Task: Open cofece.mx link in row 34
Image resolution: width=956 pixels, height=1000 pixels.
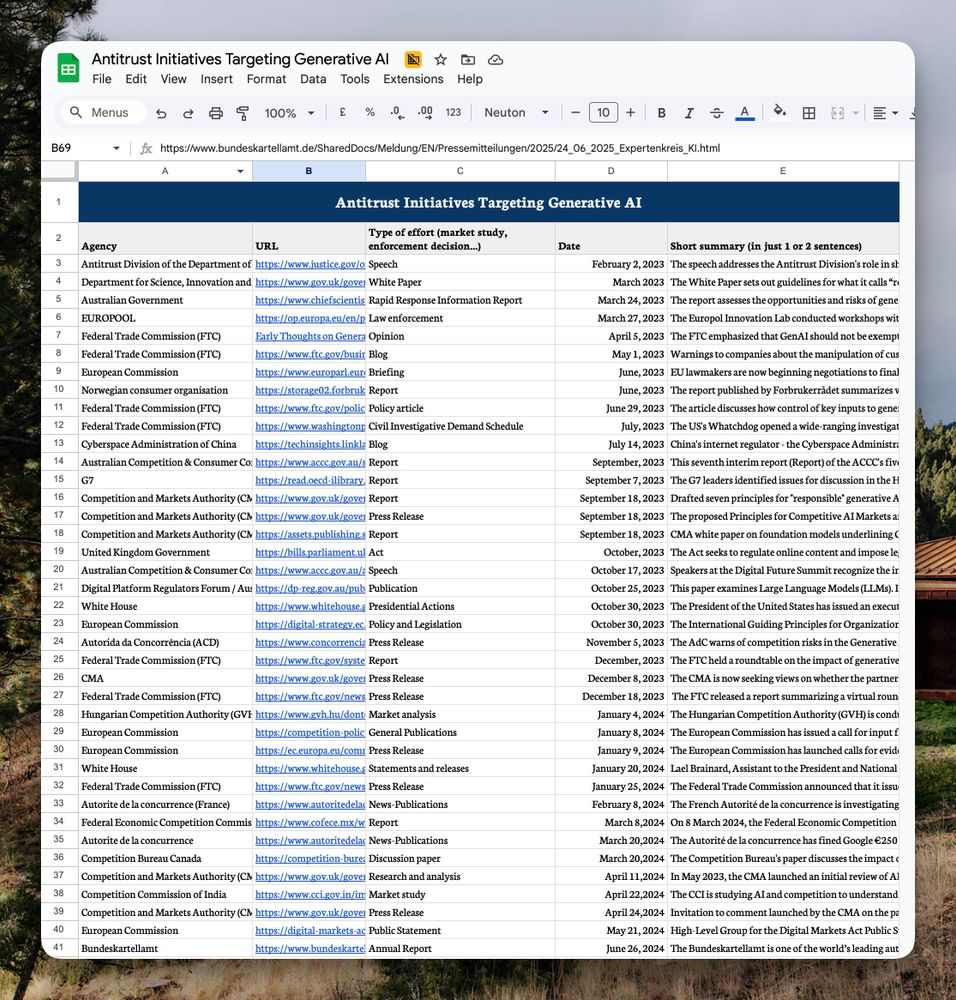Action: click(x=309, y=823)
